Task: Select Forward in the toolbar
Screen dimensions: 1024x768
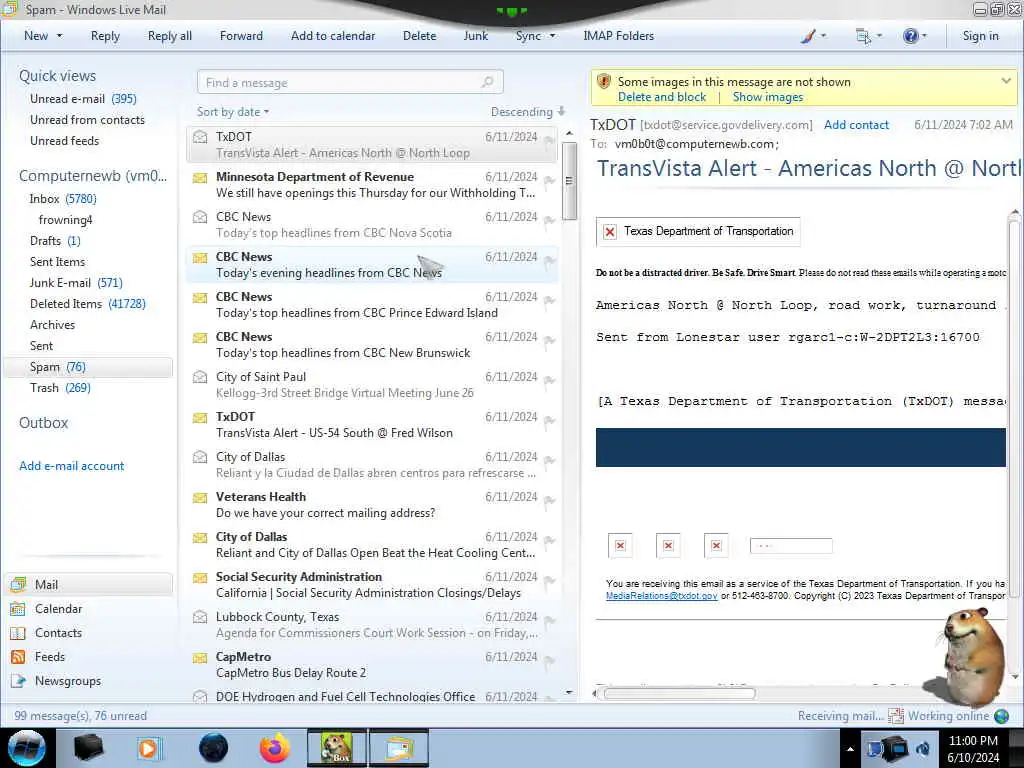Action: (241, 36)
